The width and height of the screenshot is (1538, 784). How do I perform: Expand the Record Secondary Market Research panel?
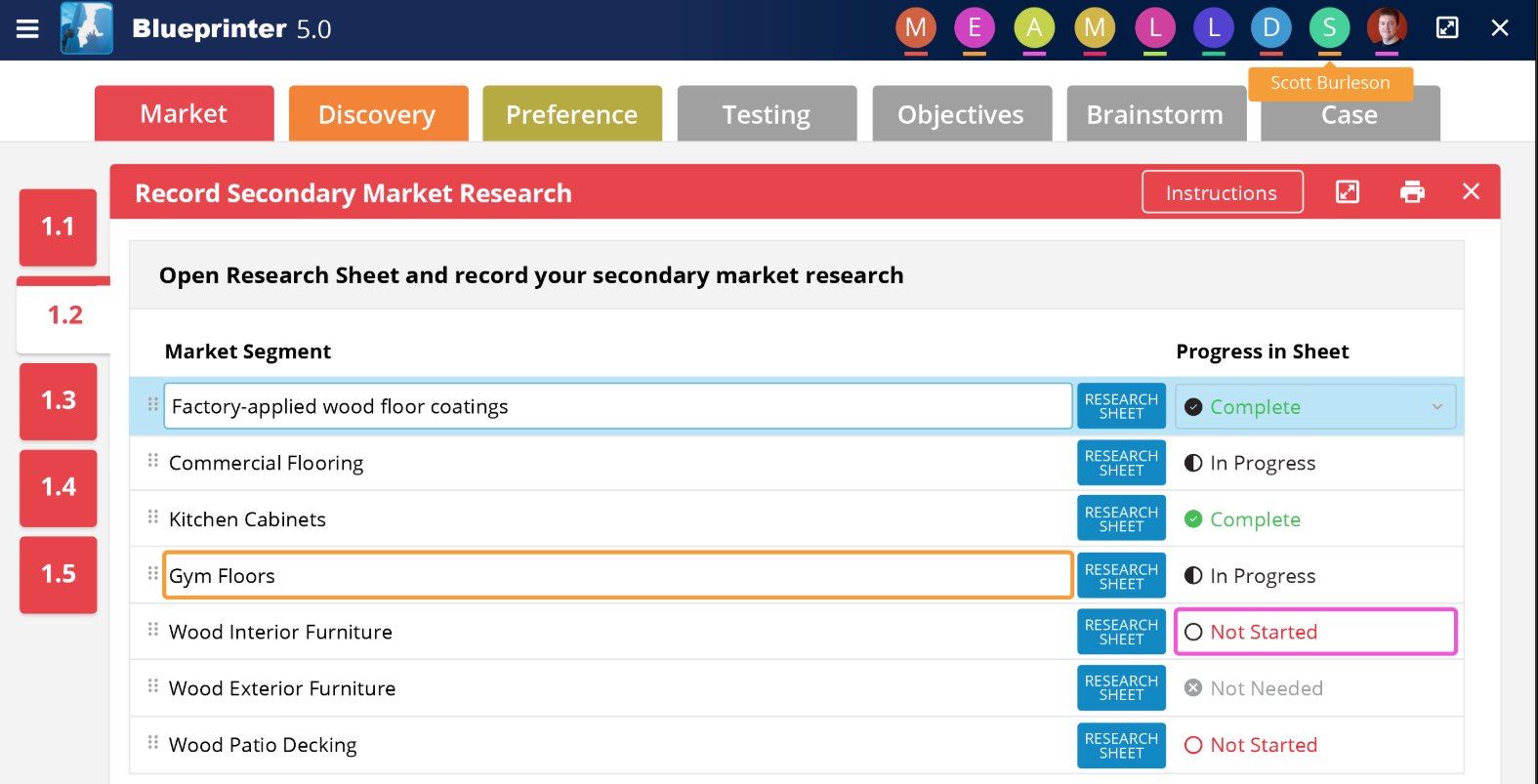pyautogui.click(x=1348, y=191)
